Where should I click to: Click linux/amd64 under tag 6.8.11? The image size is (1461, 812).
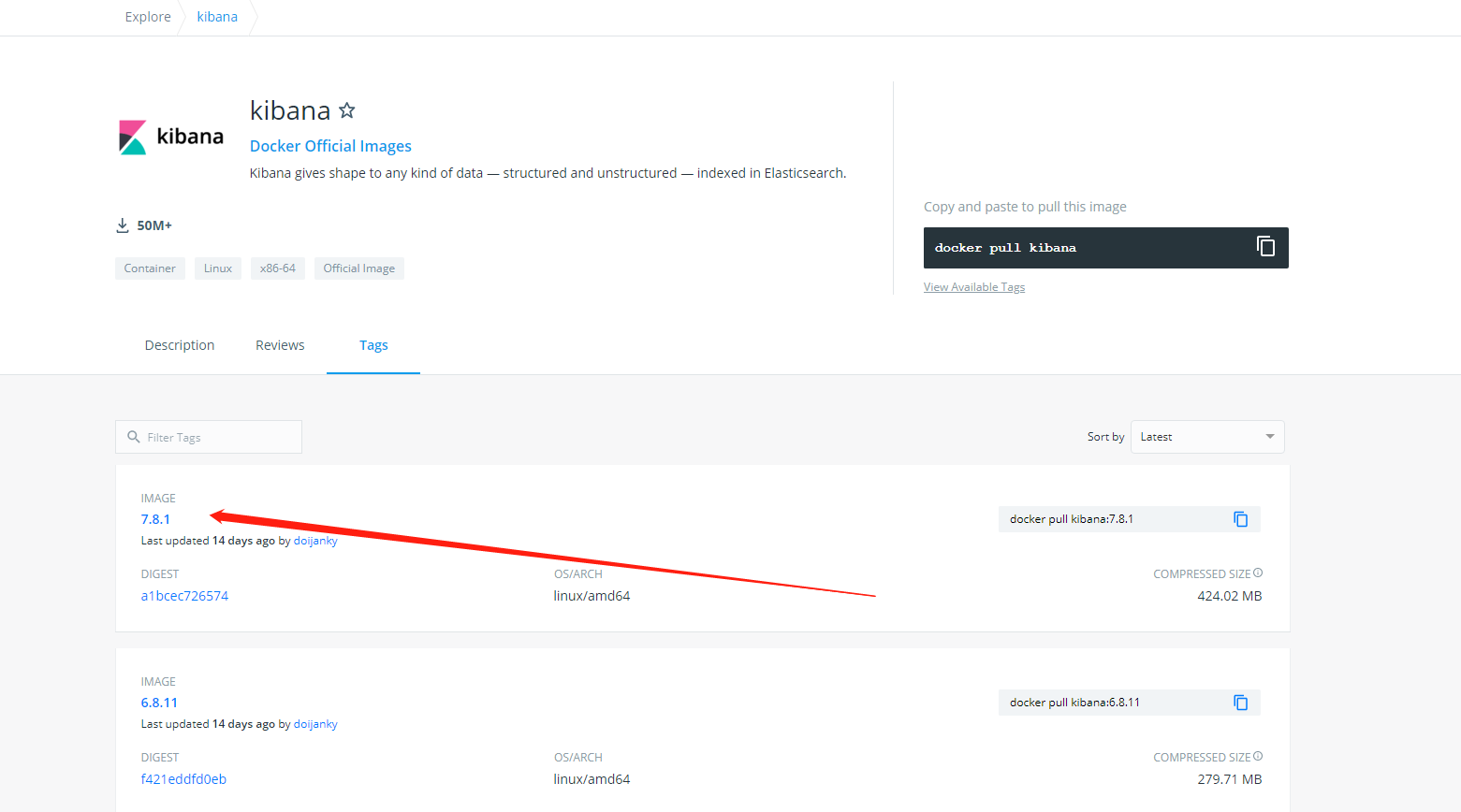(x=592, y=779)
